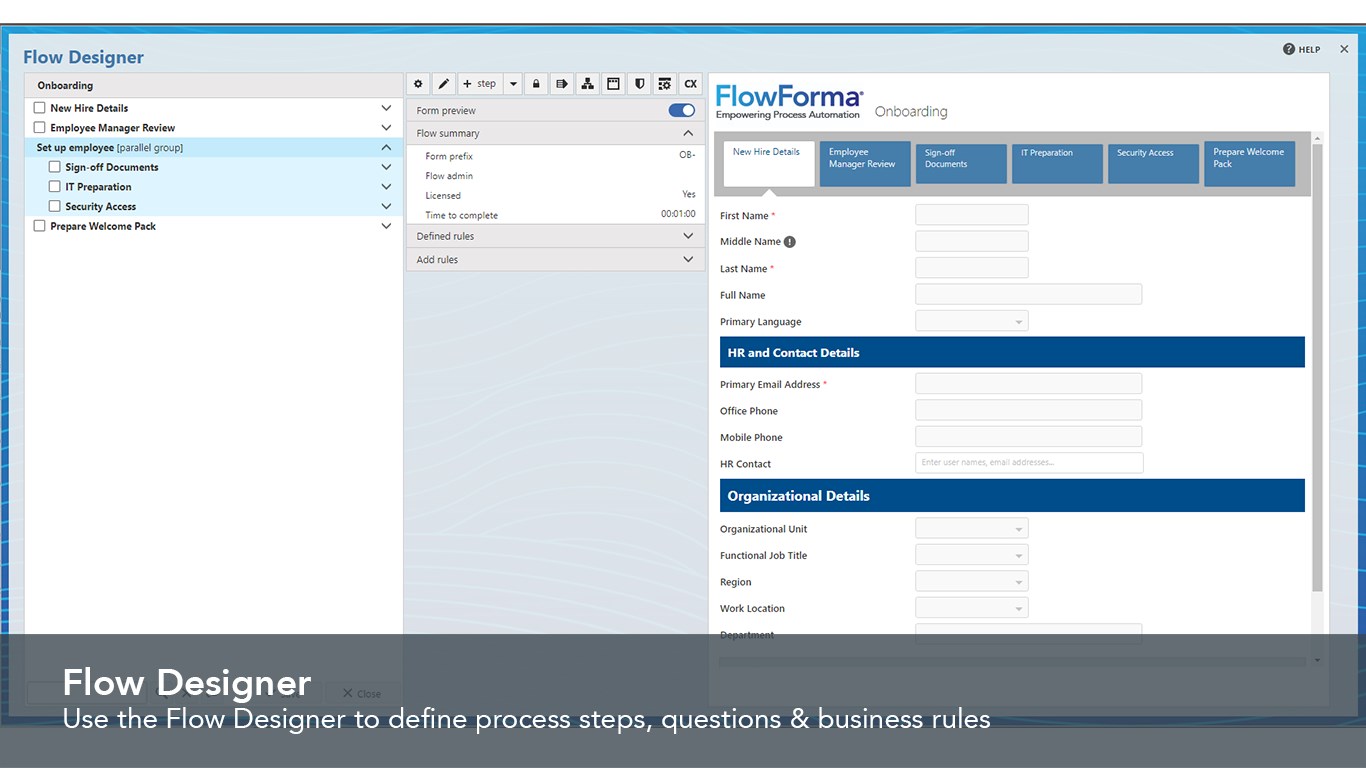Expand the Defined rules section

[688, 236]
